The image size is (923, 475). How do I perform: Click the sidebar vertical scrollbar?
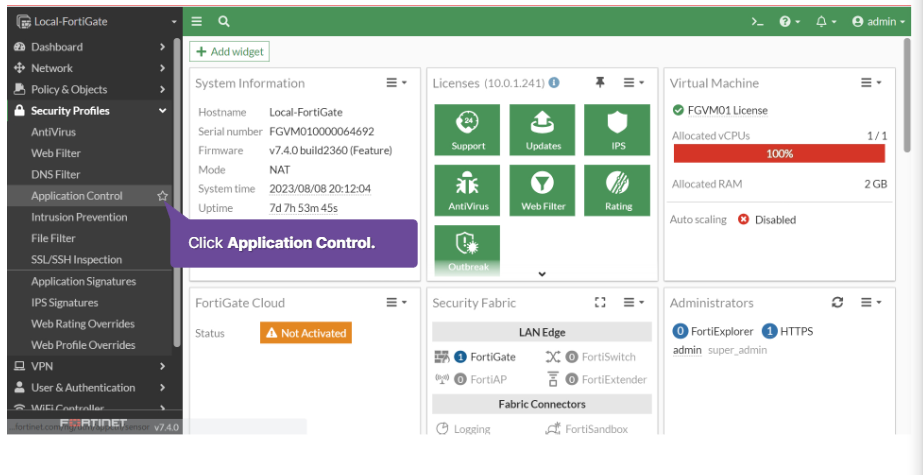coord(177,192)
